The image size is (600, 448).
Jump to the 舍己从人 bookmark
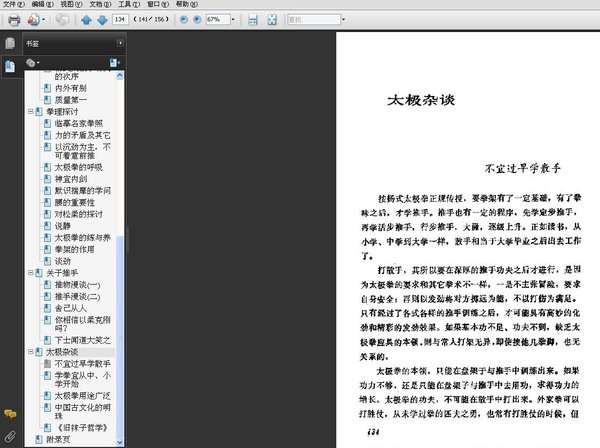point(70,308)
